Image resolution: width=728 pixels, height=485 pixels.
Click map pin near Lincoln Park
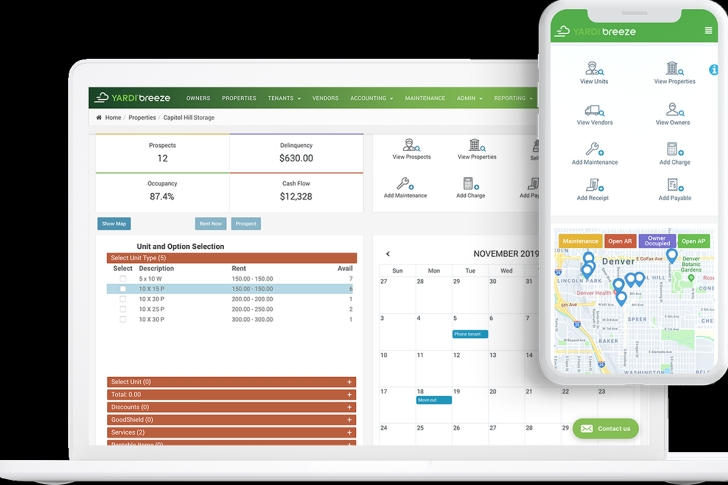tap(587, 271)
